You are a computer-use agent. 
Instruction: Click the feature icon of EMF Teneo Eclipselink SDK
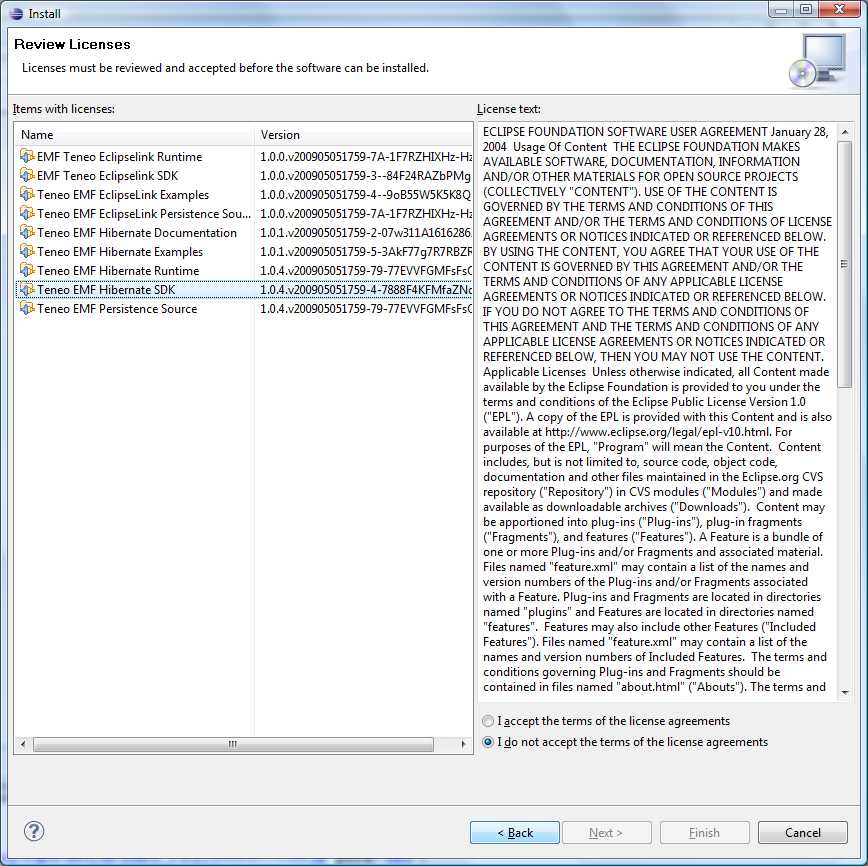tap(27, 175)
